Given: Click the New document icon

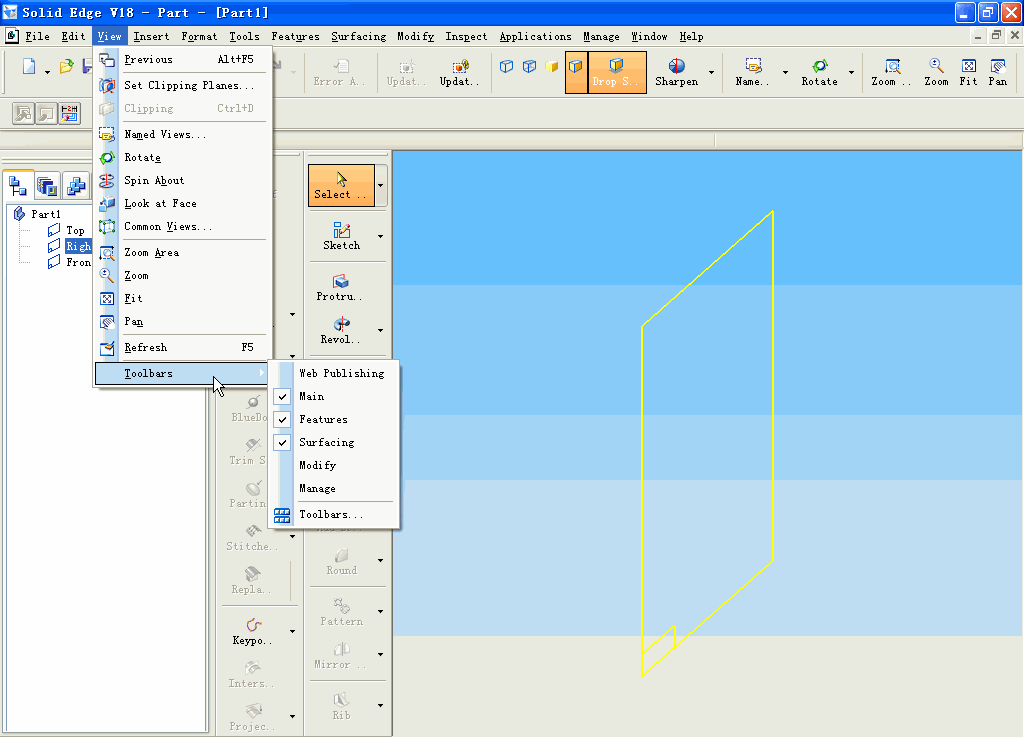Looking at the screenshot, I should (x=29, y=67).
